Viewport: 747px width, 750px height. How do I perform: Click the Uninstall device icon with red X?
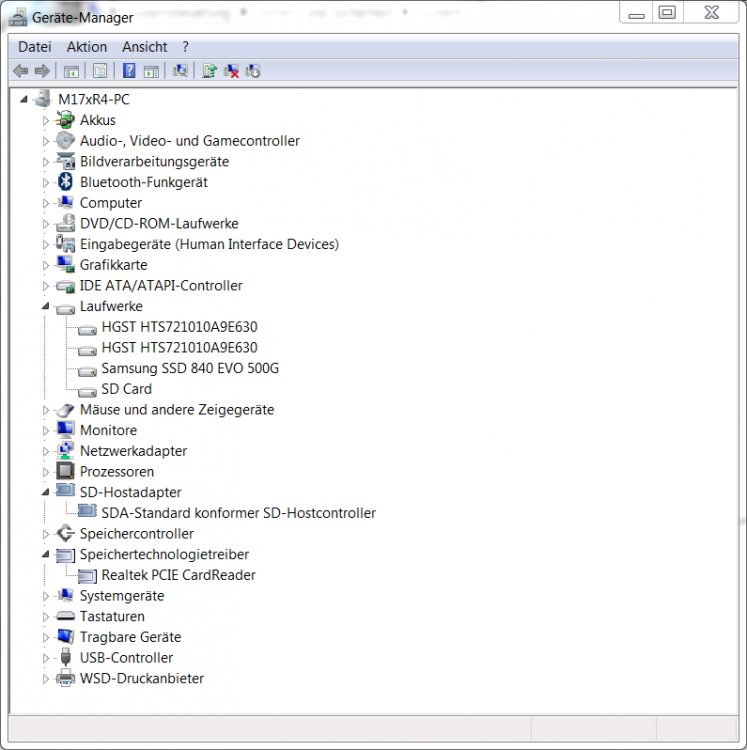231,71
